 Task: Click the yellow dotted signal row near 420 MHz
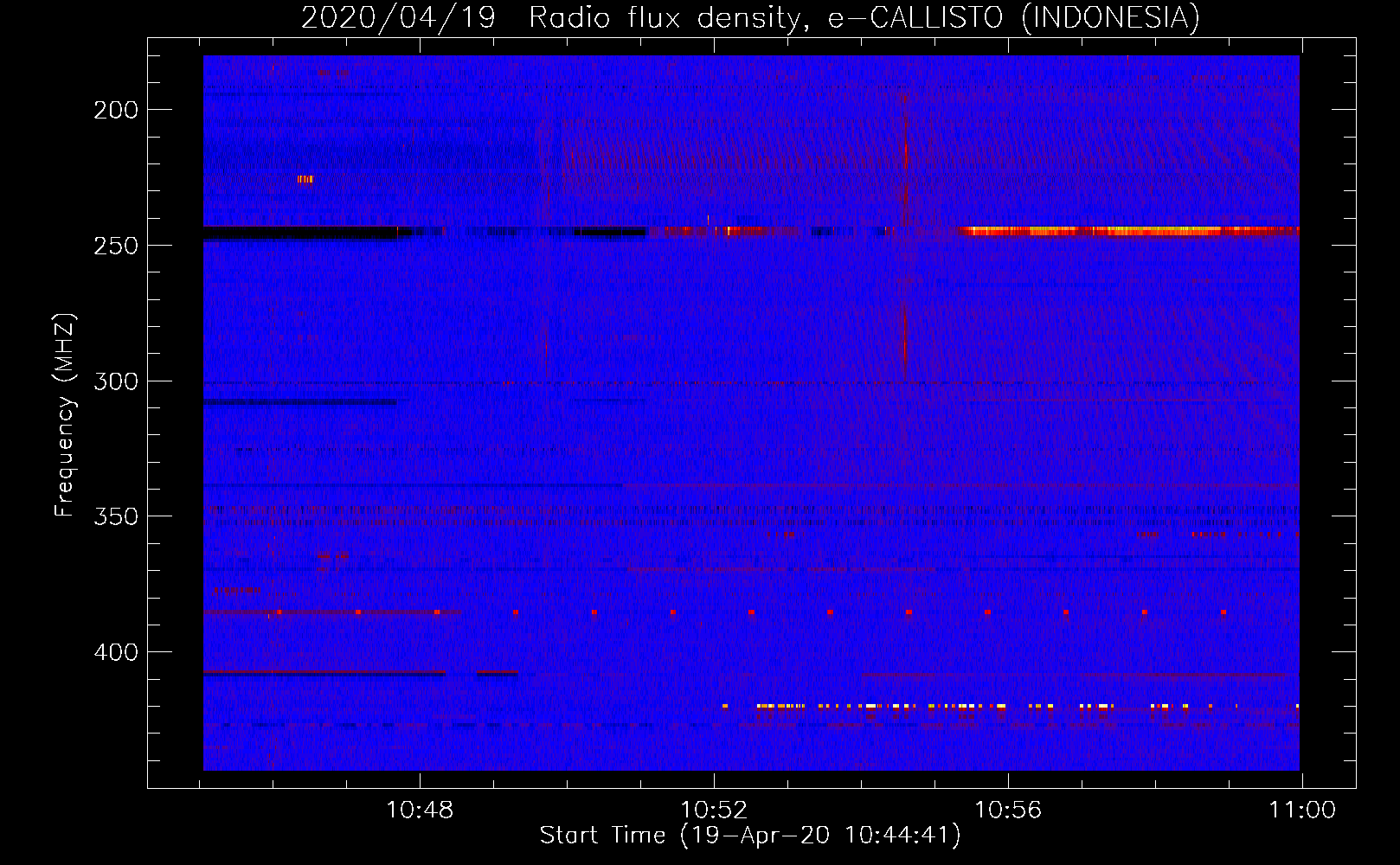click(x=1011, y=707)
